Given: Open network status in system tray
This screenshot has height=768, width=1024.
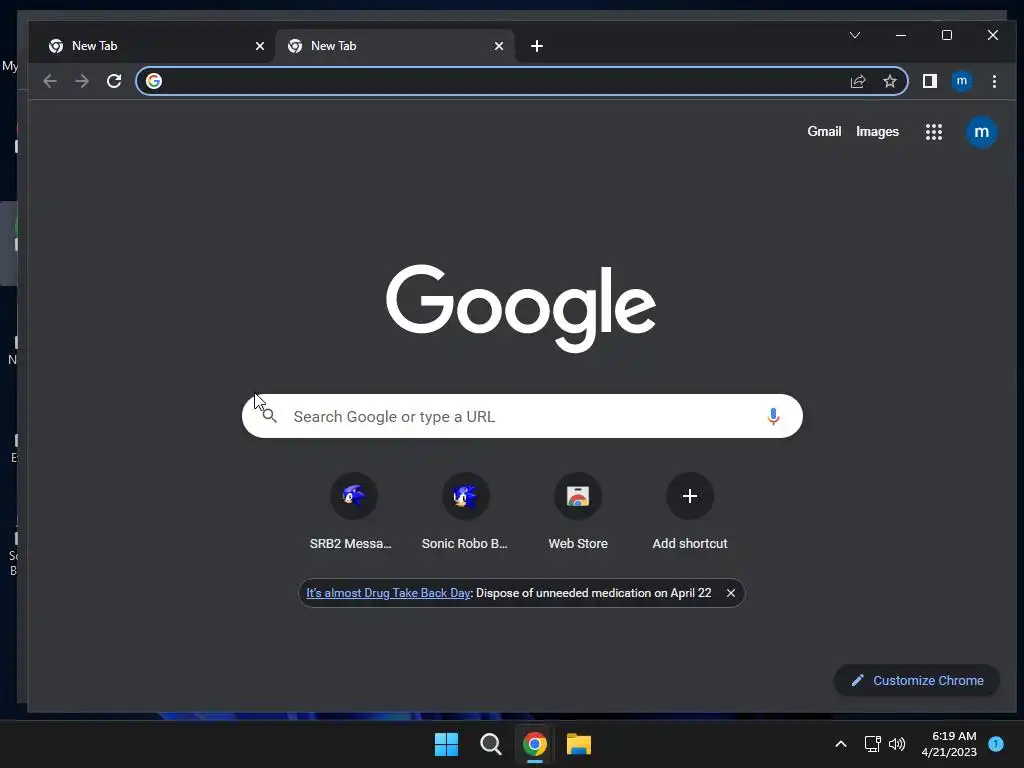Looking at the screenshot, I should coord(872,744).
